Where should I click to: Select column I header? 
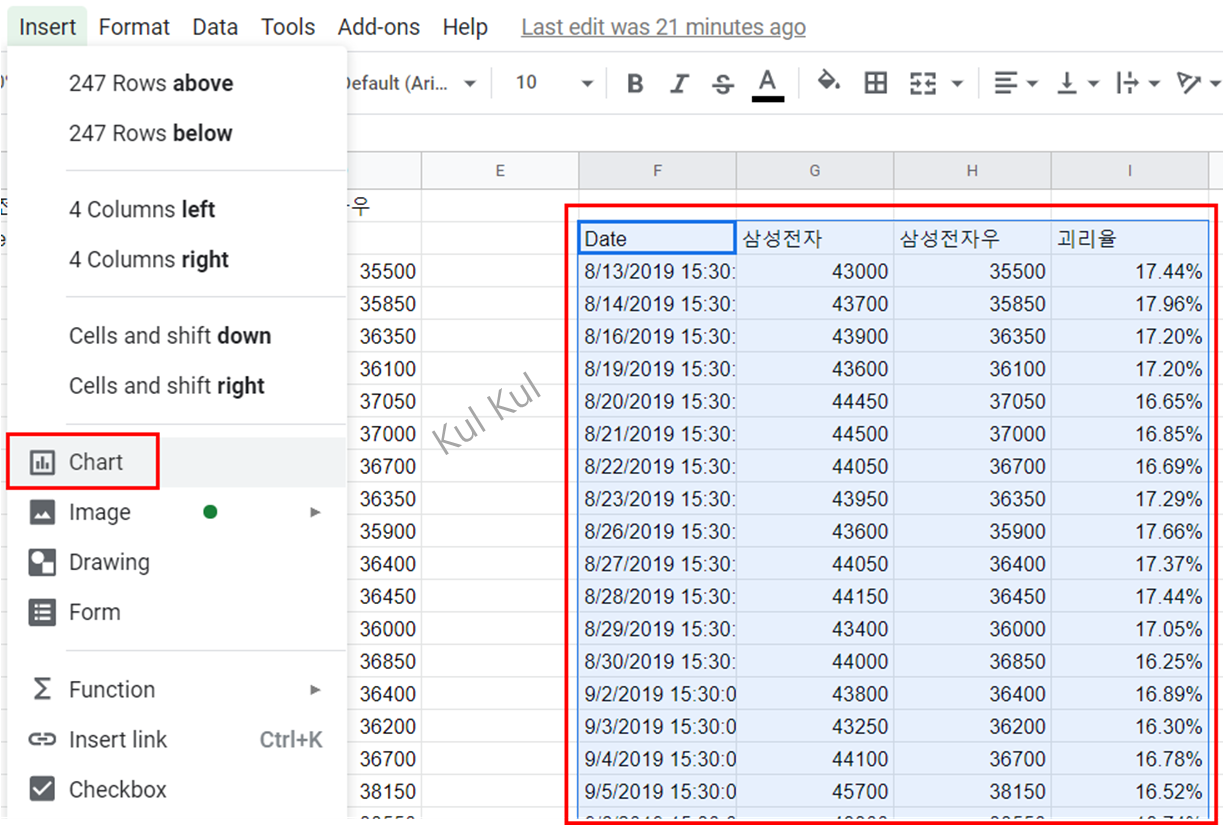tap(1130, 171)
